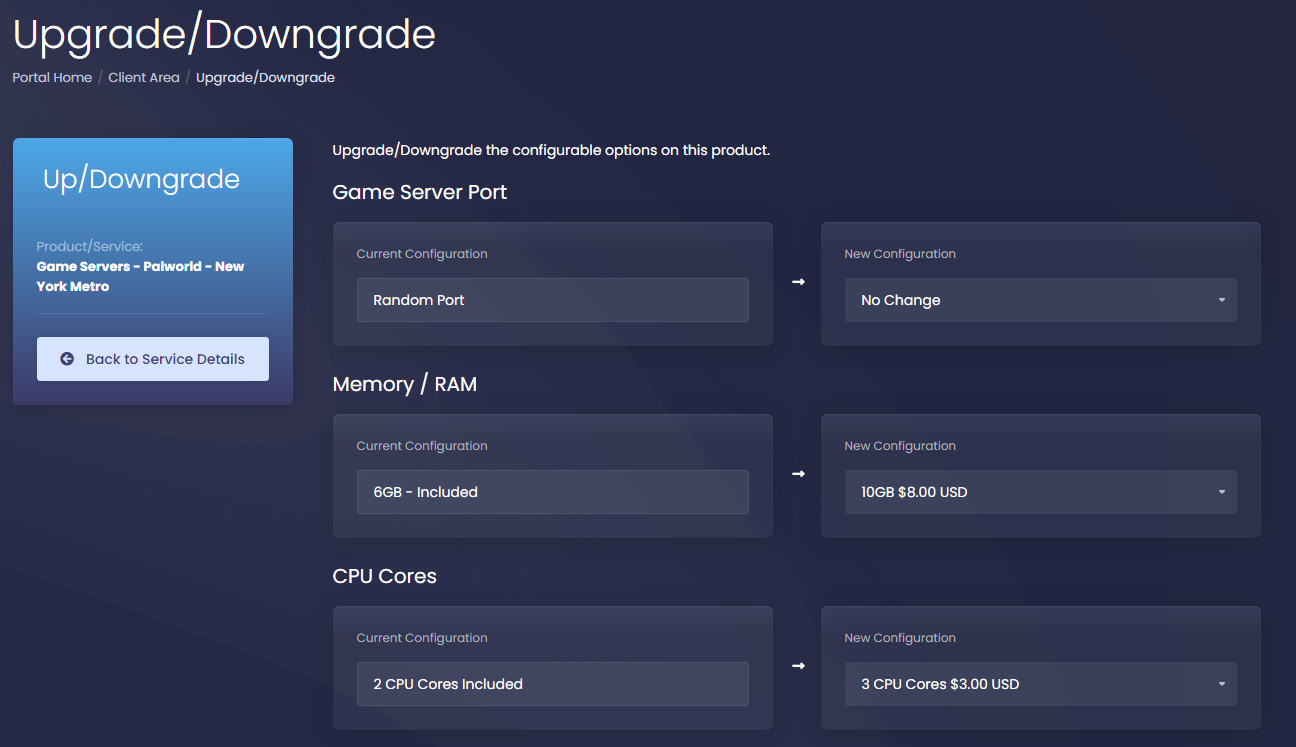Select the Upgrade/Downgrade breadcrumb item
The width and height of the screenshot is (1296, 747).
tap(265, 77)
